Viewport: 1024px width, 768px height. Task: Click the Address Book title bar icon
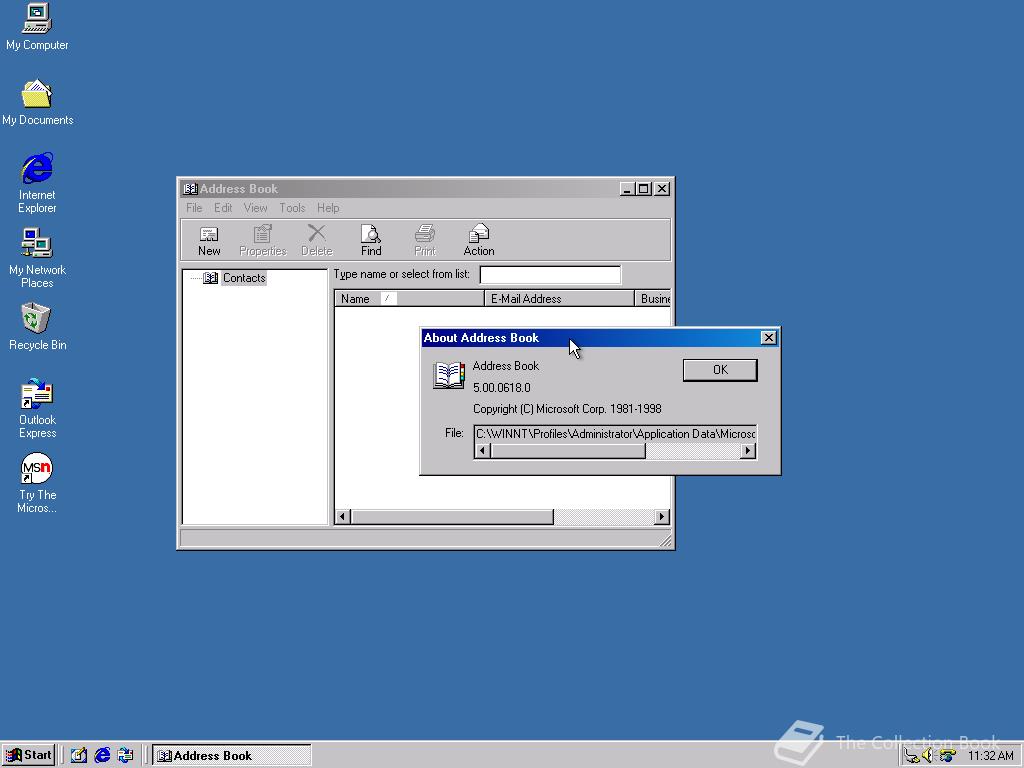tap(190, 189)
